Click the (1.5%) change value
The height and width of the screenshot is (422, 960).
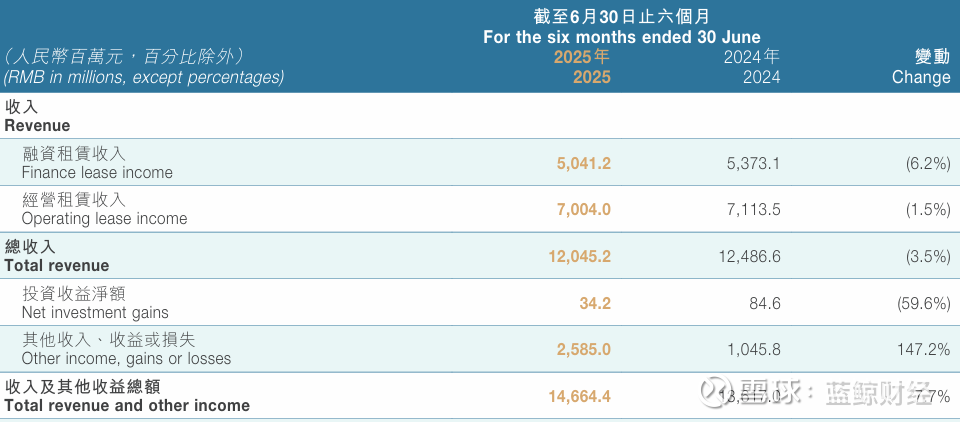[x=925, y=209]
